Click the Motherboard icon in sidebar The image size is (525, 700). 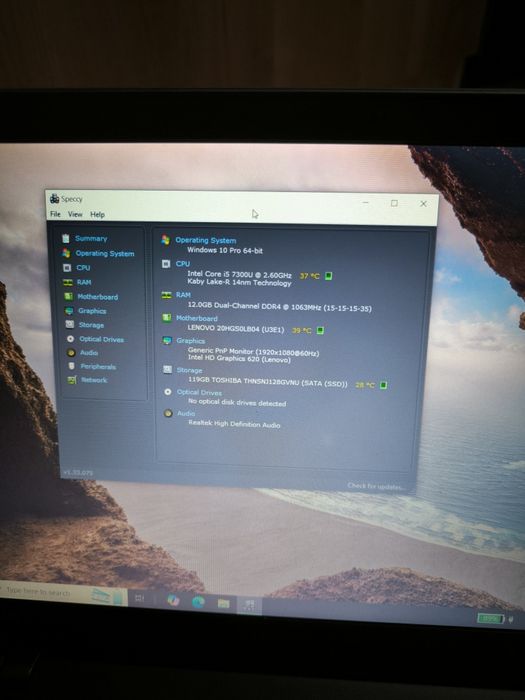point(68,296)
